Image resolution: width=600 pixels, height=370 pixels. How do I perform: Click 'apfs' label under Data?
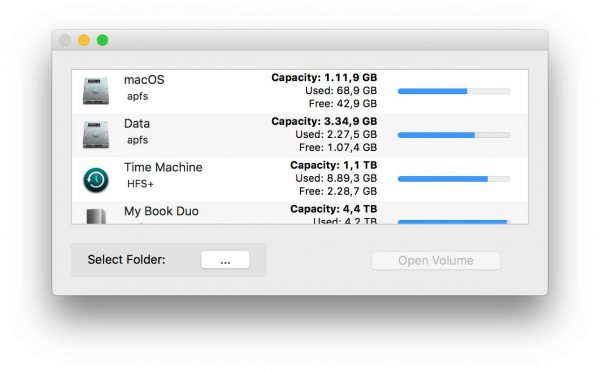coord(137,140)
